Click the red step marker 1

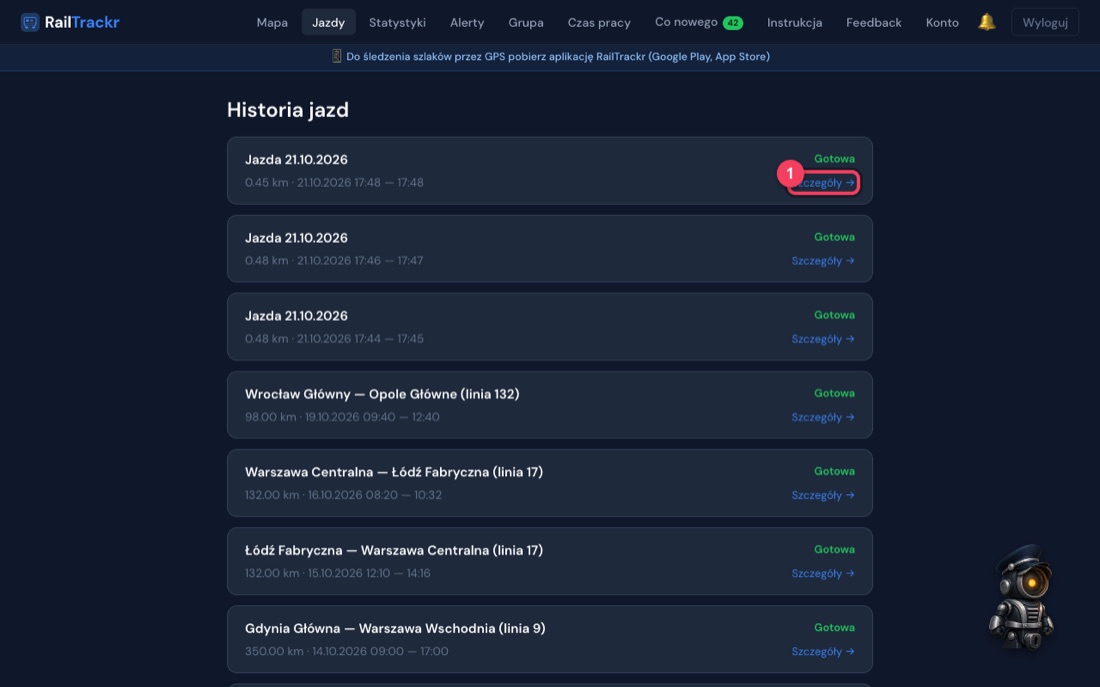(x=790, y=173)
